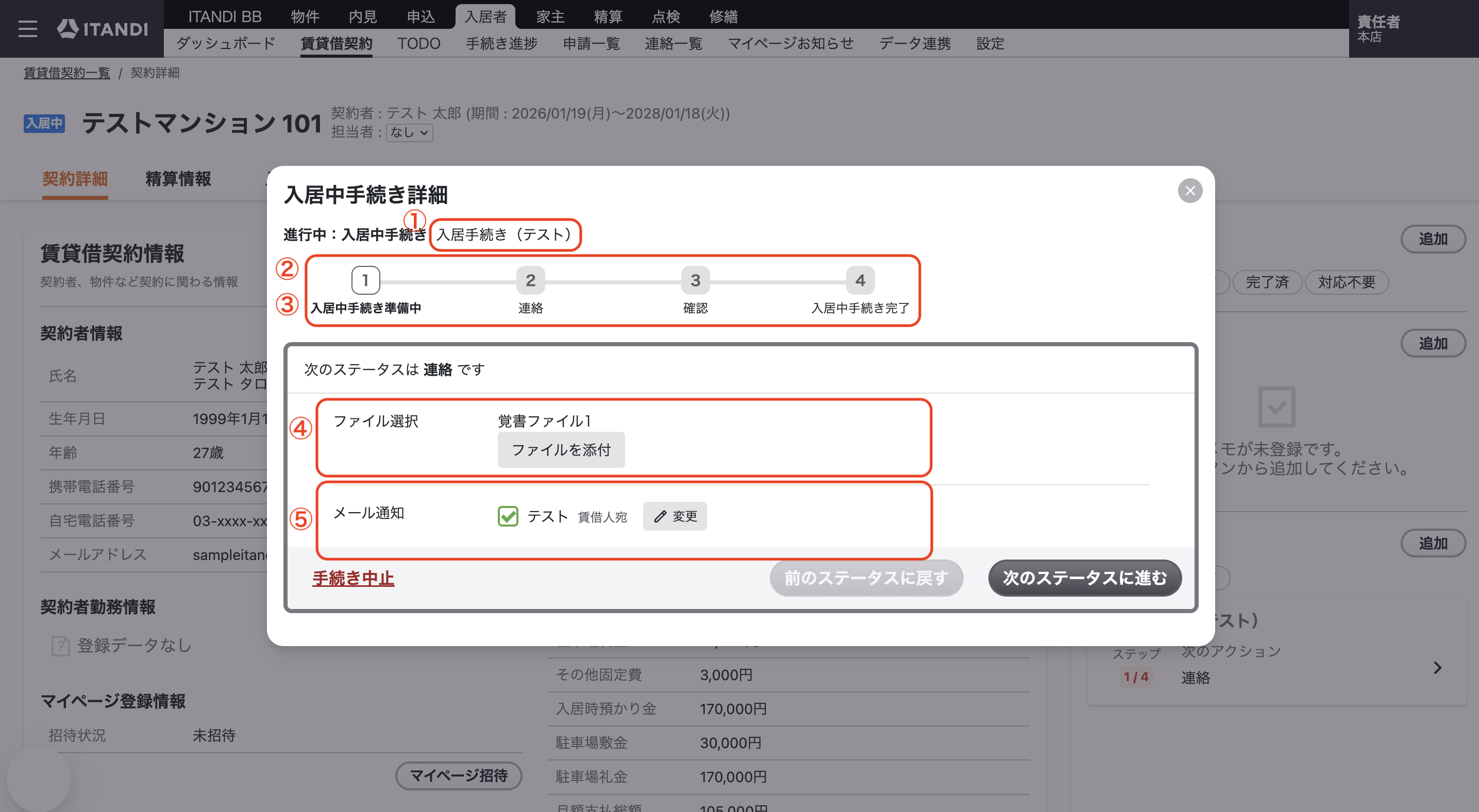Select step 3 確認 in progress bar

(695, 281)
